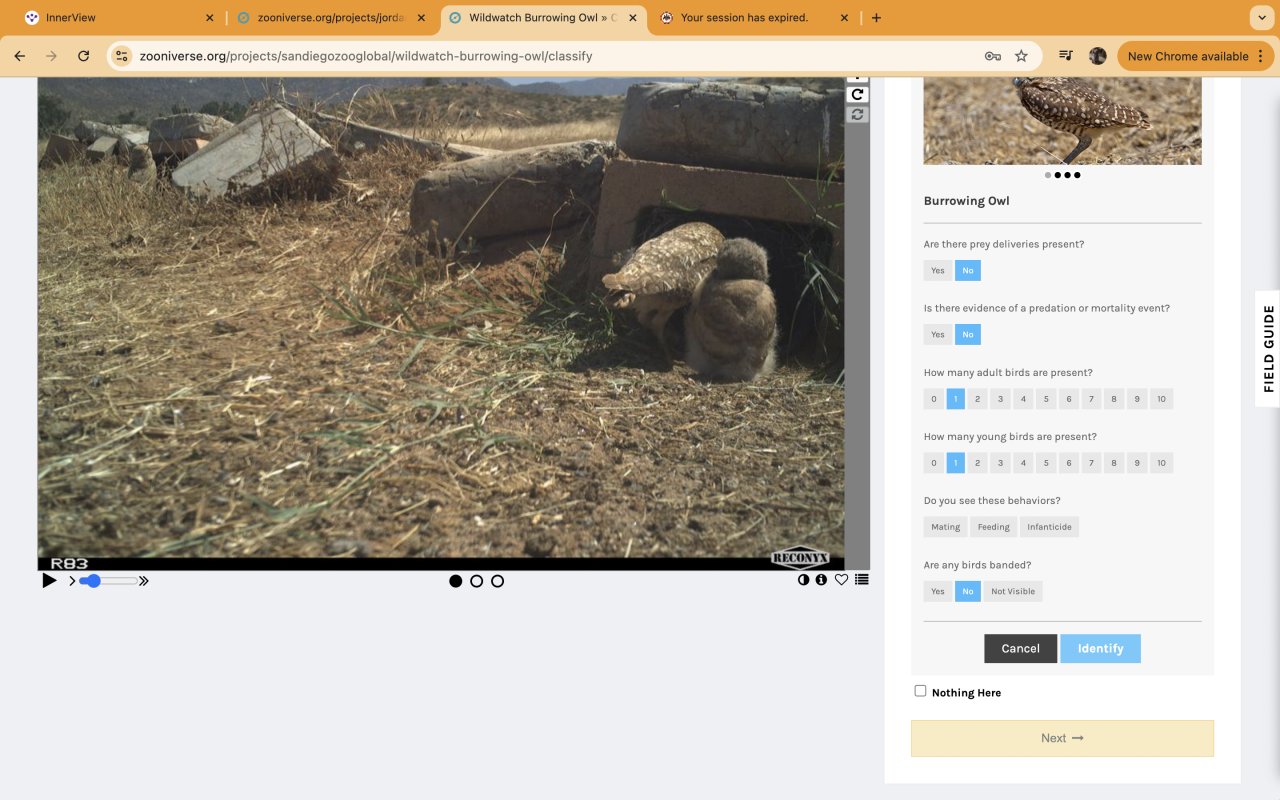Open a new browser tab
The height and width of the screenshot is (800, 1280).
click(x=876, y=17)
